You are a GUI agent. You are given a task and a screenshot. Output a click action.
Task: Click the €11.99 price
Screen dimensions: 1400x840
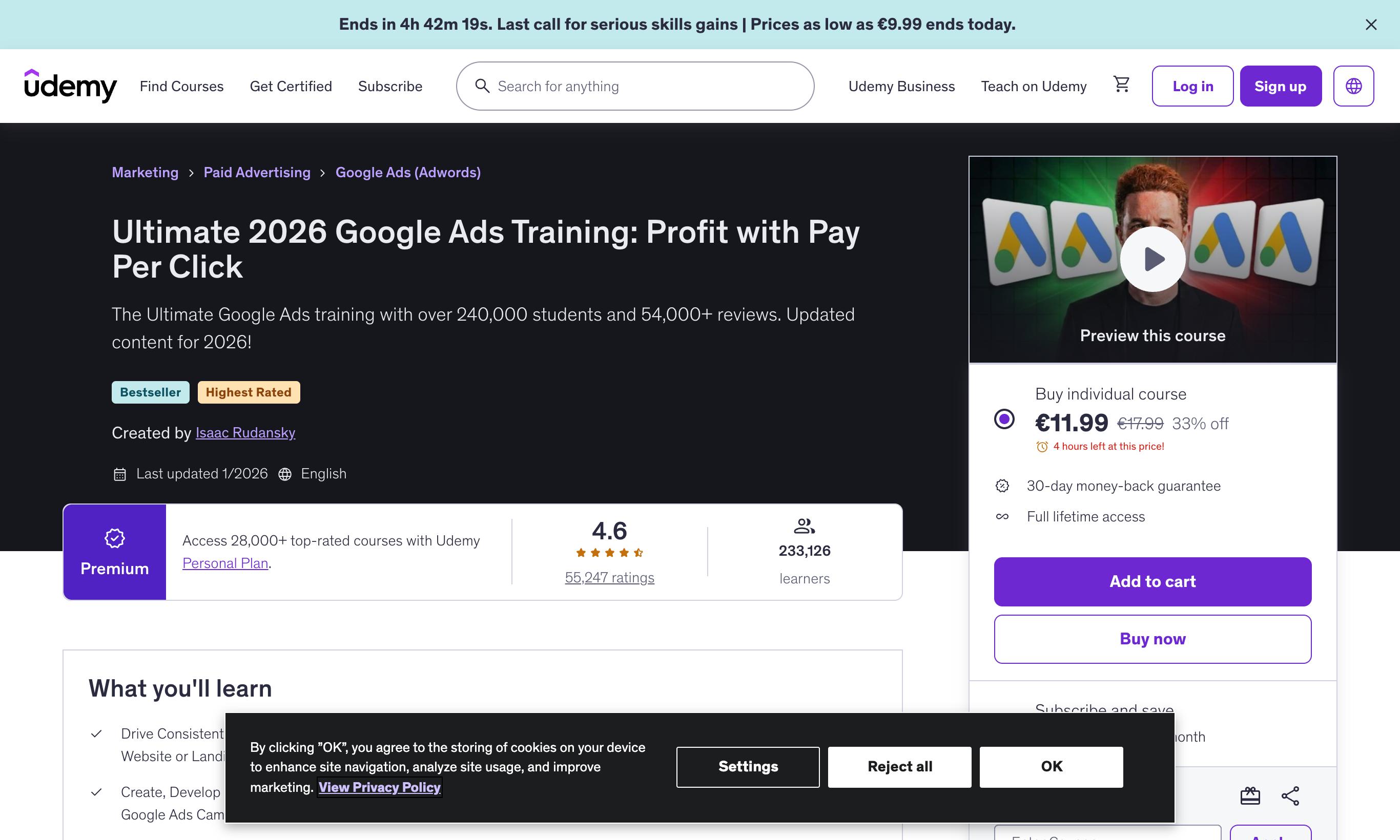1072,423
